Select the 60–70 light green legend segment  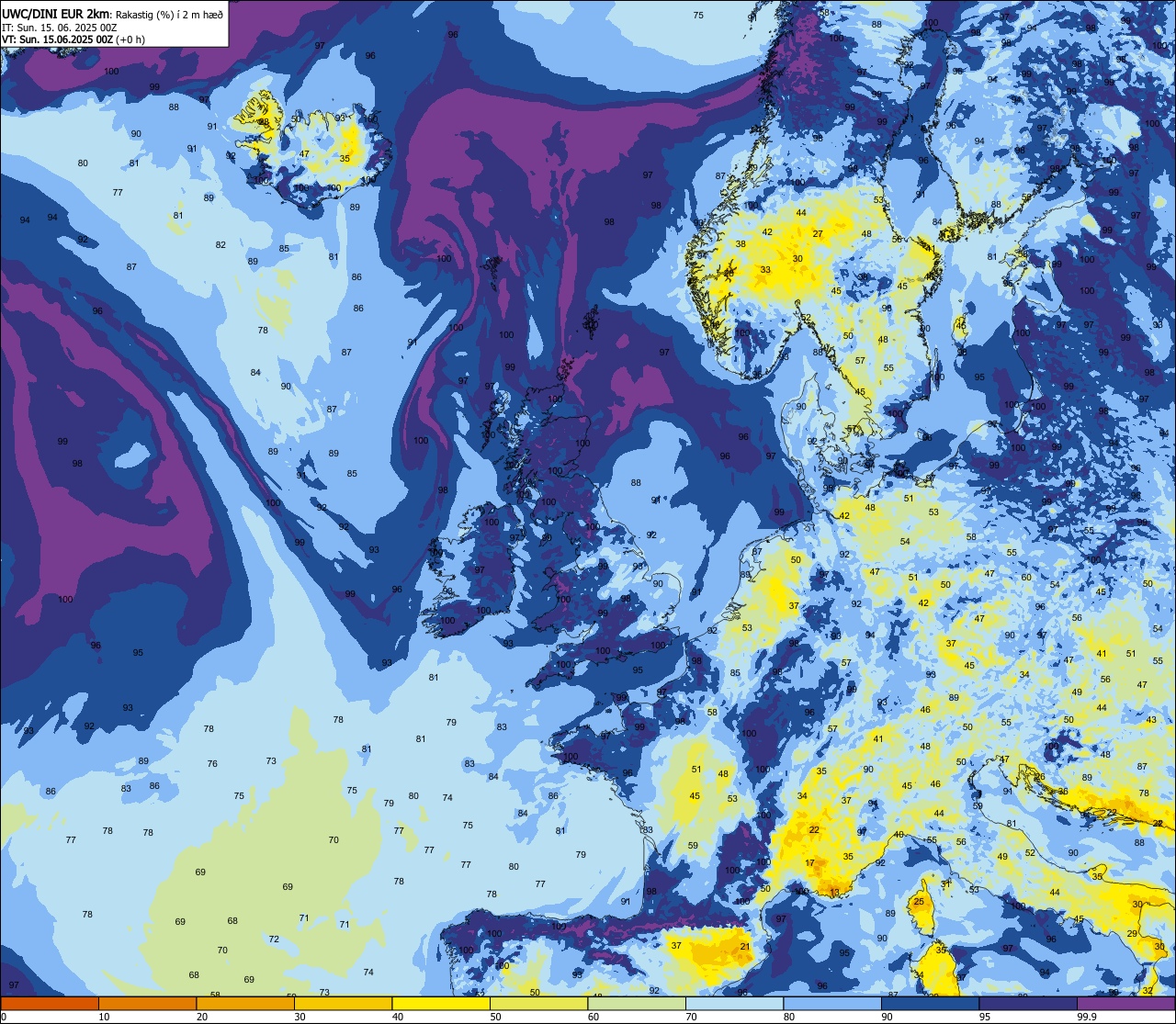(637, 1003)
